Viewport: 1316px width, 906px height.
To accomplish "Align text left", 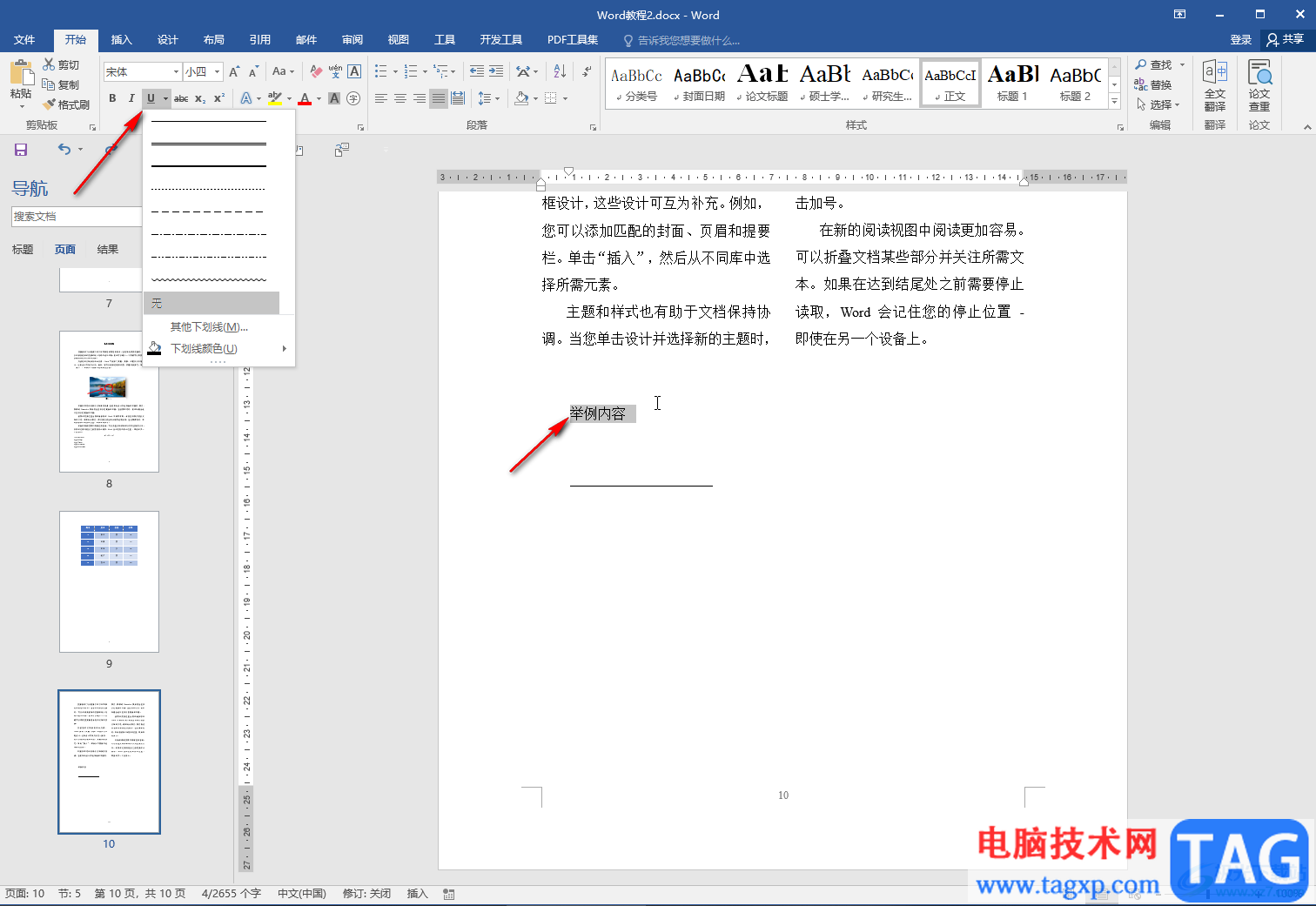I will click(381, 98).
